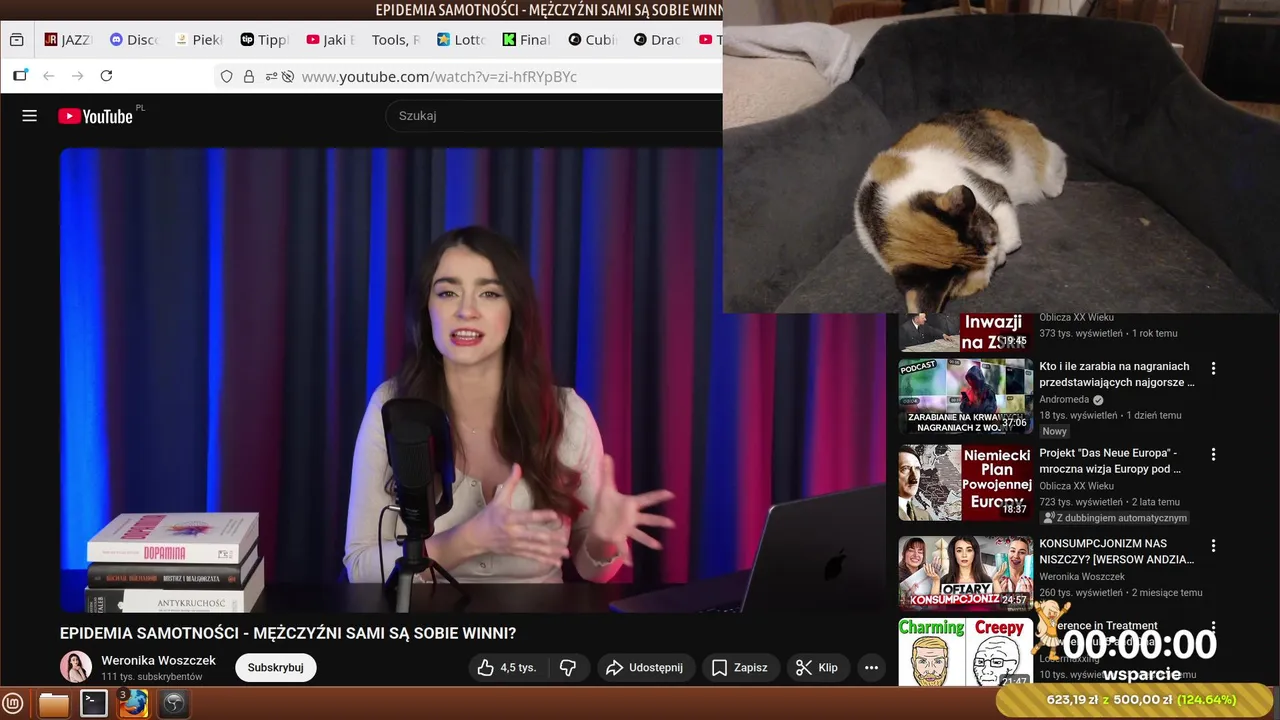Click the YouTube search field Szukaj

pos(553,116)
